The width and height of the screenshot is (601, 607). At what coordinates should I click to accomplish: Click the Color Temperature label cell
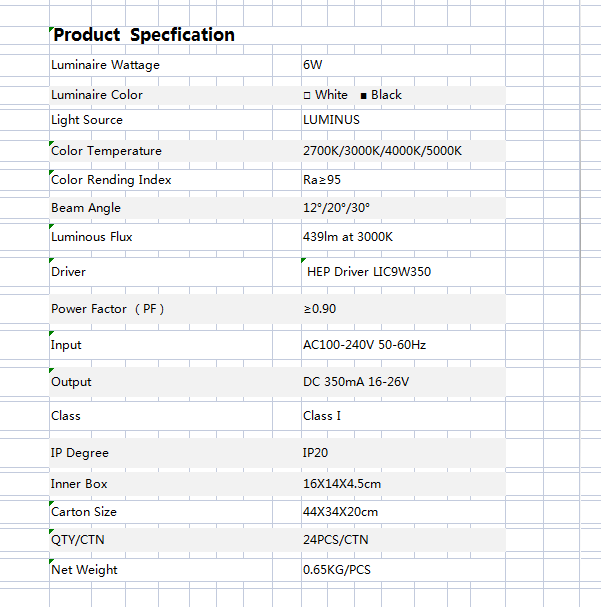[x=106, y=151]
